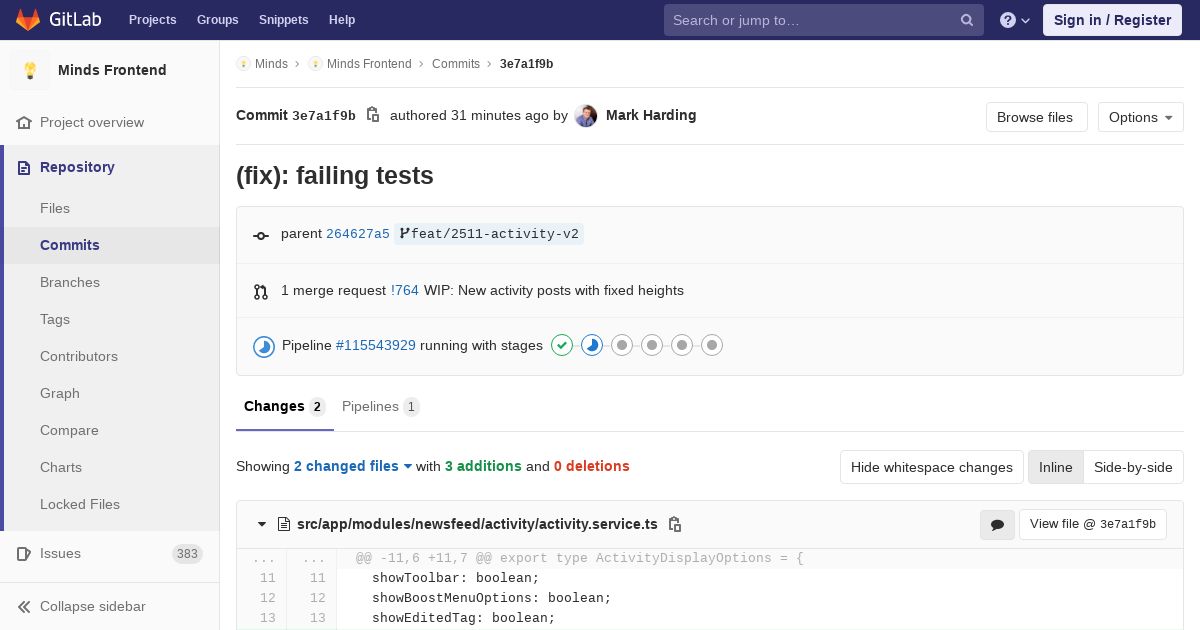1200x630 pixels.
Task: Switch to the Pipelines tab
Action: 380,406
